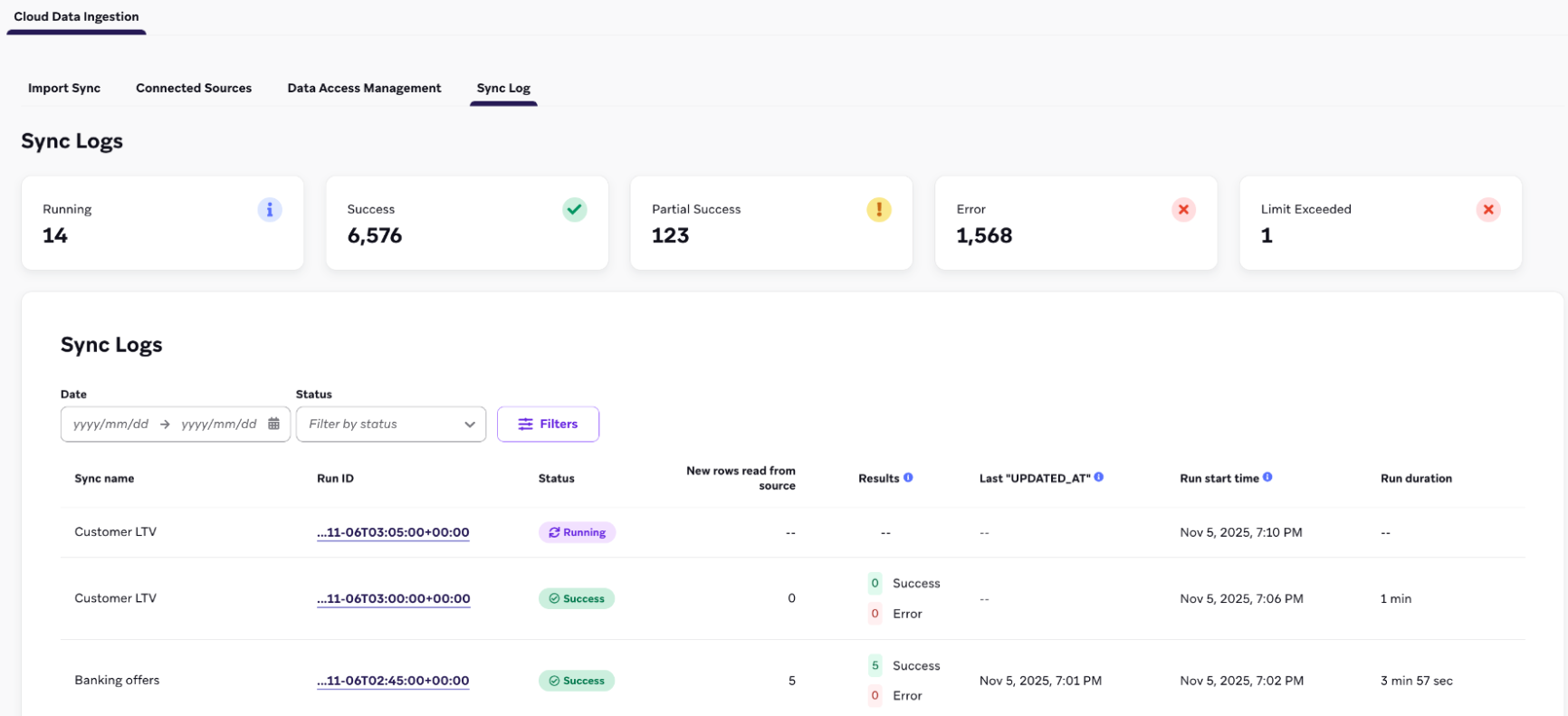The image size is (1568, 716).
Task: Open the Connected Sources tab
Action: [194, 88]
